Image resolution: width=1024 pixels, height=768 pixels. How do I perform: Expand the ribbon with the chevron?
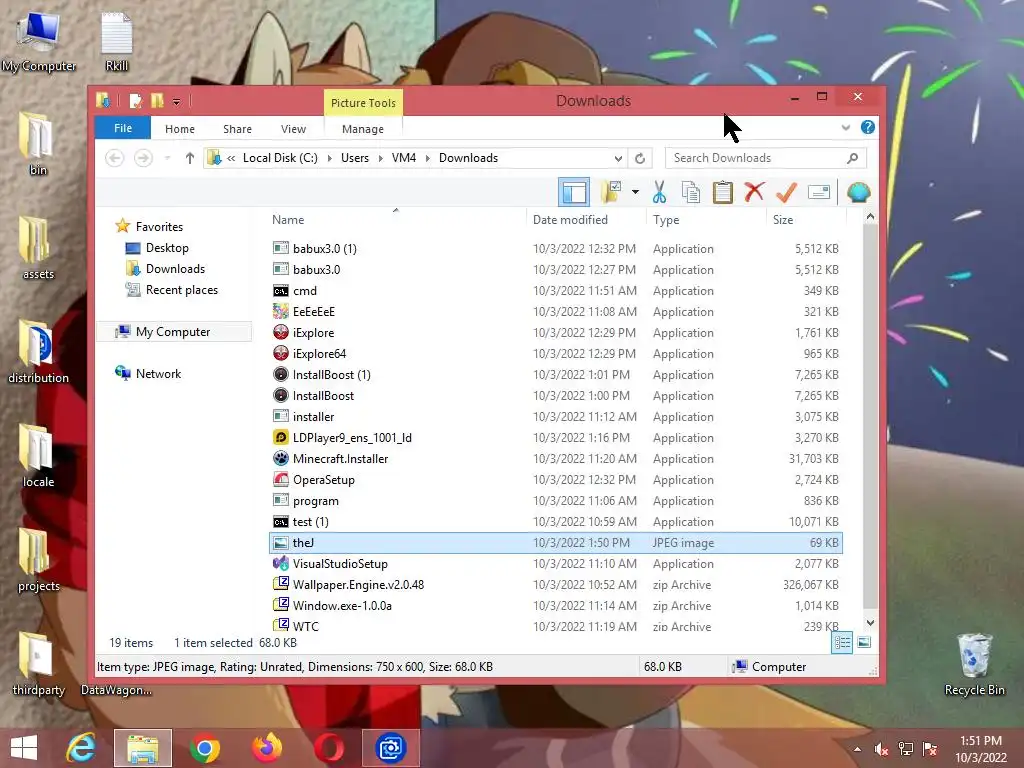[846, 128]
